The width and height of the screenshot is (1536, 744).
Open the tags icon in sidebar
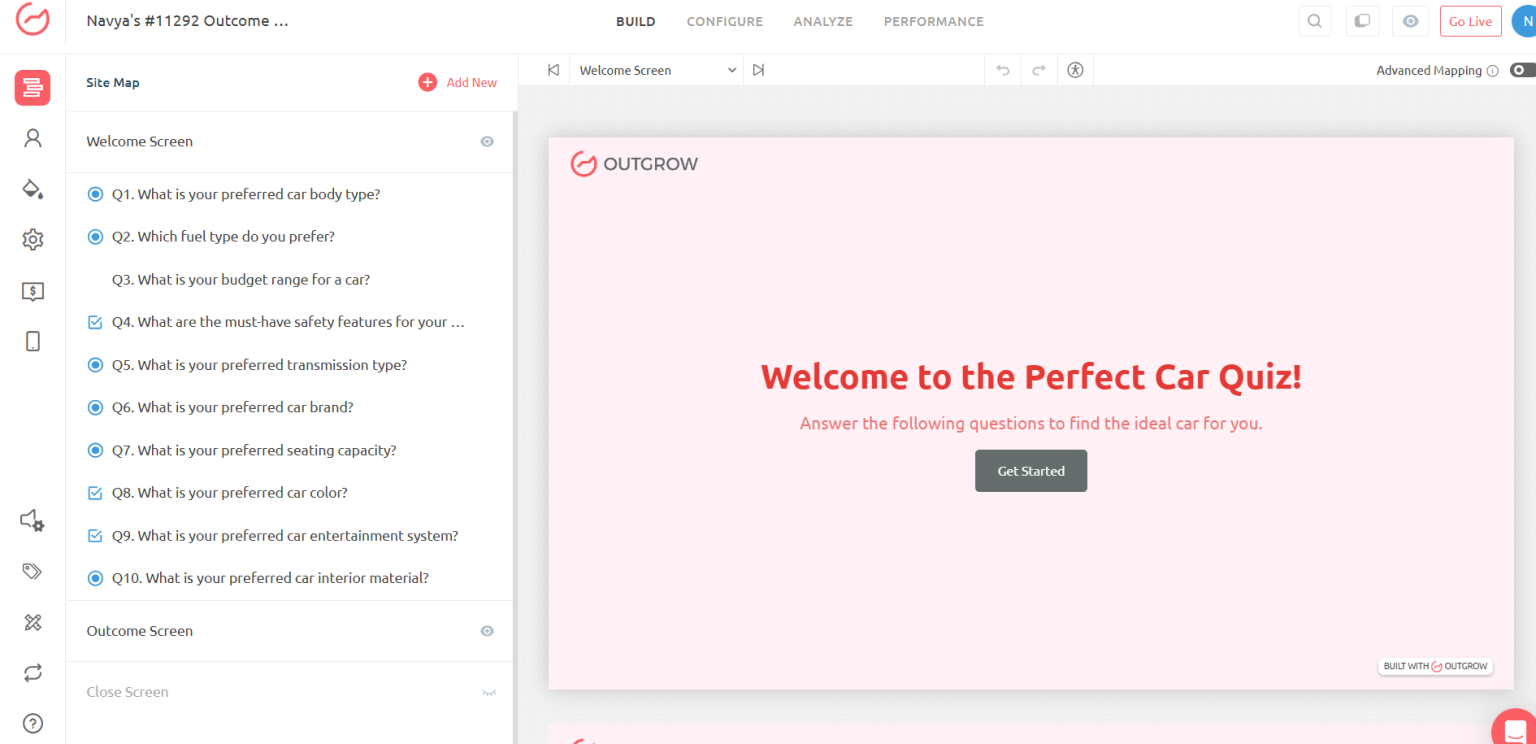coord(33,571)
